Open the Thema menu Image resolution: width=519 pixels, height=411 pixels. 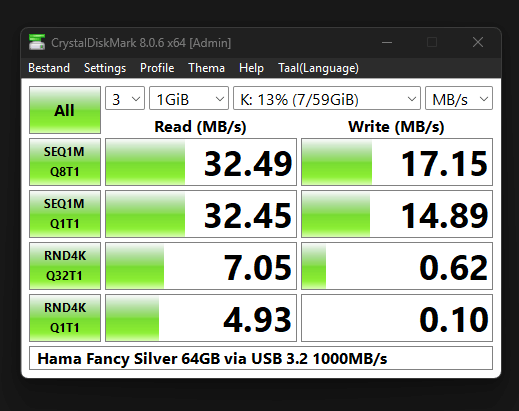point(206,68)
